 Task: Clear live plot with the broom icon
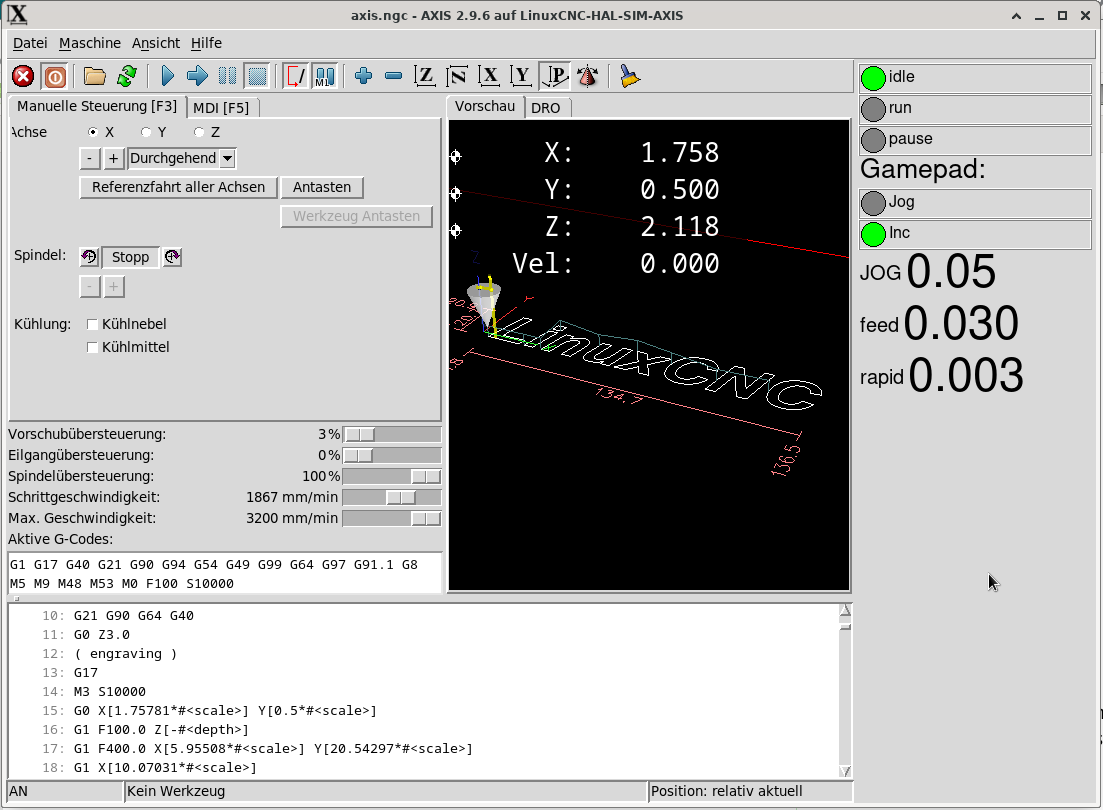pos(629,76)
